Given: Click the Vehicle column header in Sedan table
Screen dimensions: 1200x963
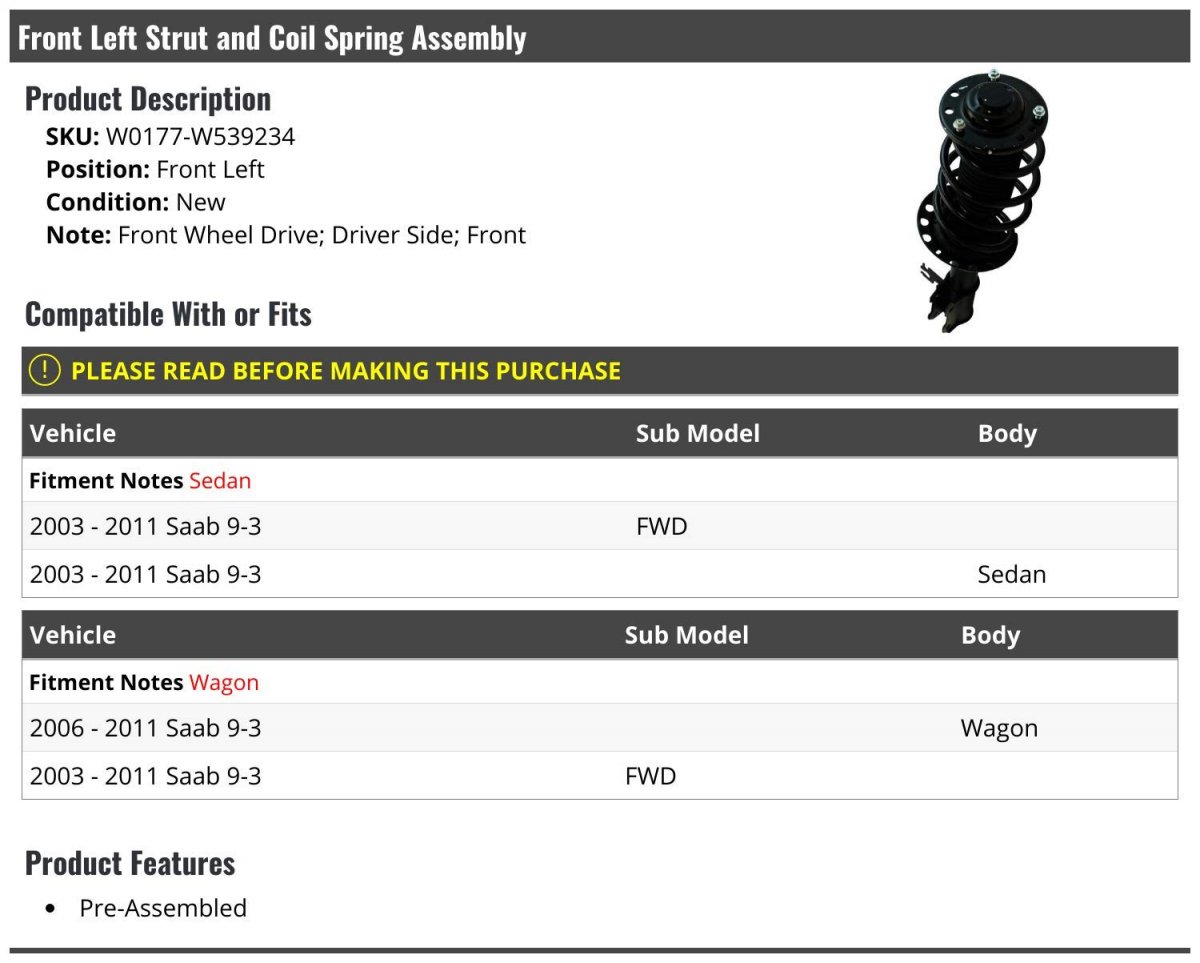Looking at the screenshot, I should pos(73,434).
